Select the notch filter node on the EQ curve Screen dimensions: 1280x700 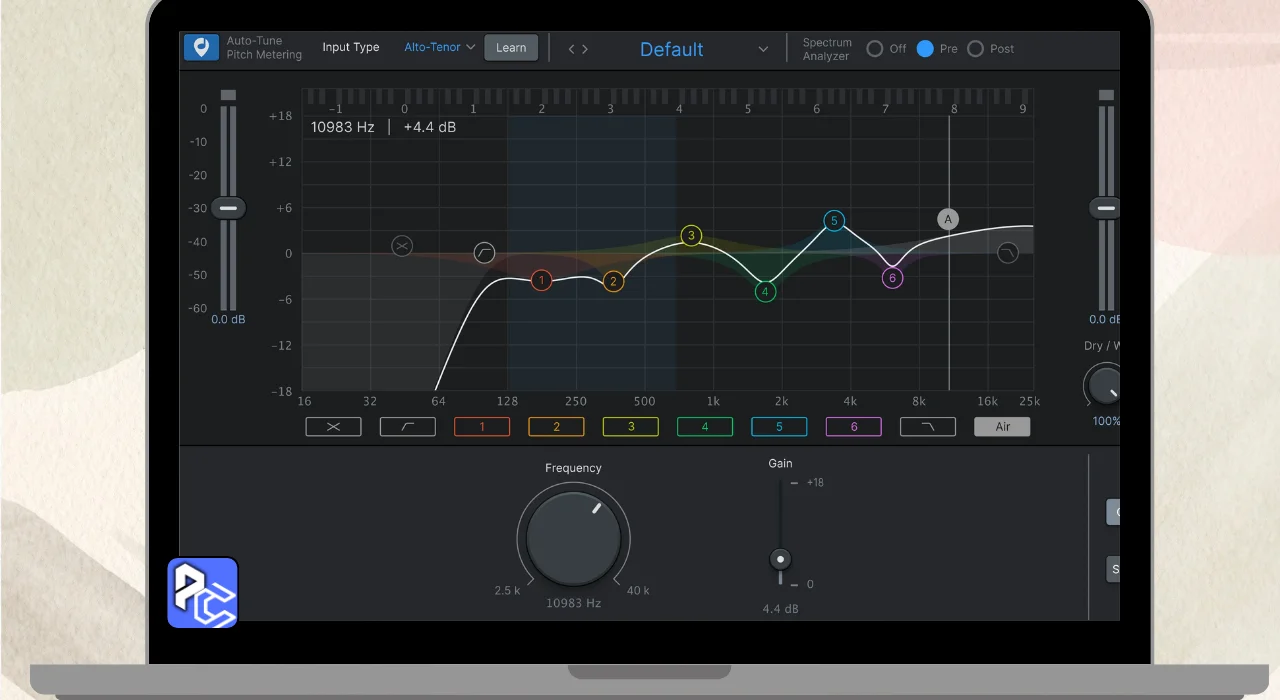point(402,245)
